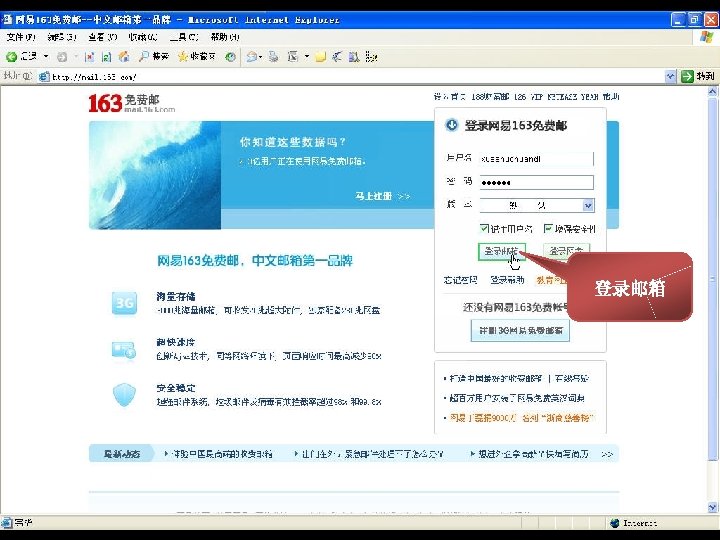Click the greyed Forward arrow icon
This screenshot has height=540, width=720.
pyautogui.click(x=62, y=56)
